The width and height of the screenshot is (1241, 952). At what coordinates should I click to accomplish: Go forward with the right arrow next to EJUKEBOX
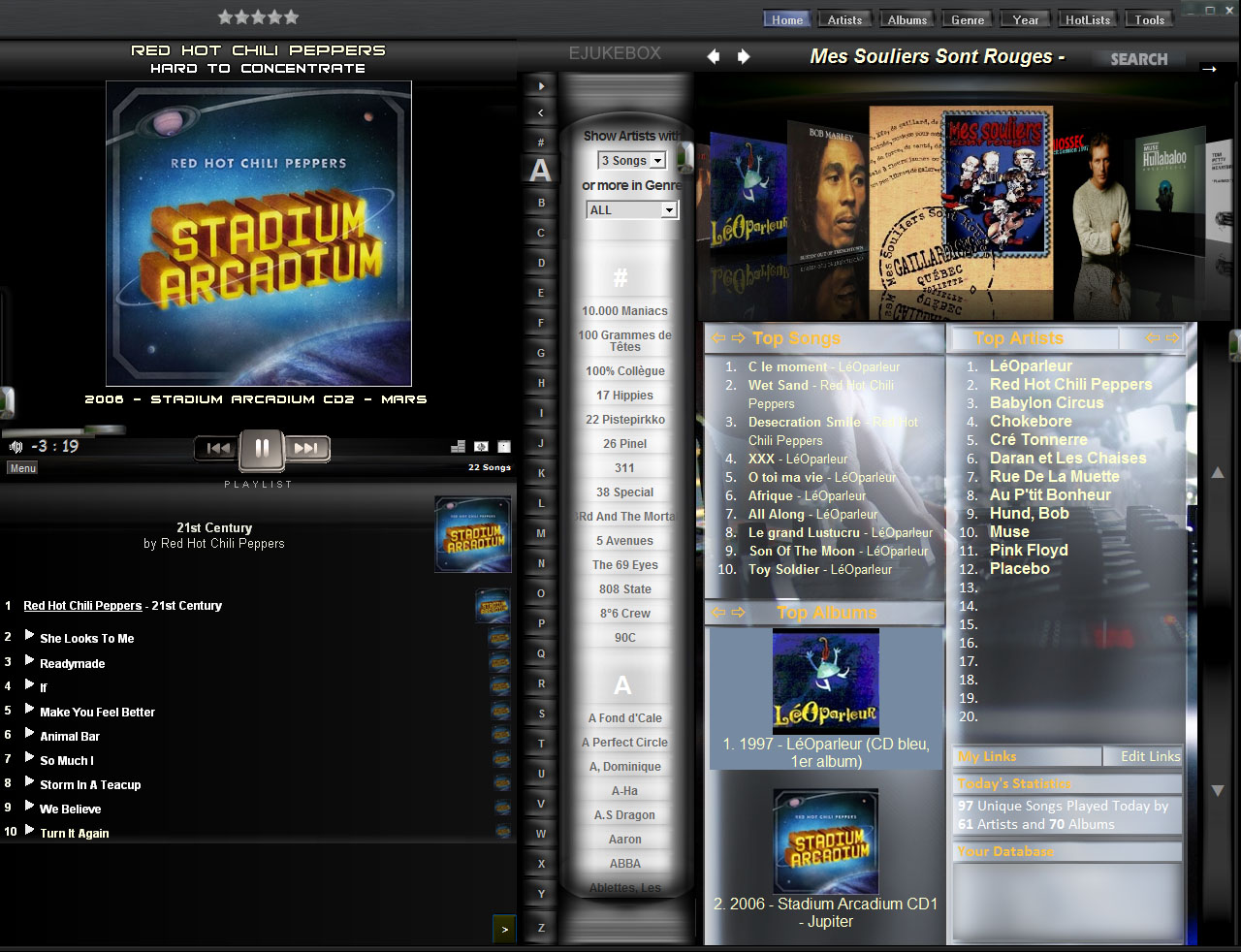[x=744, y=56]
